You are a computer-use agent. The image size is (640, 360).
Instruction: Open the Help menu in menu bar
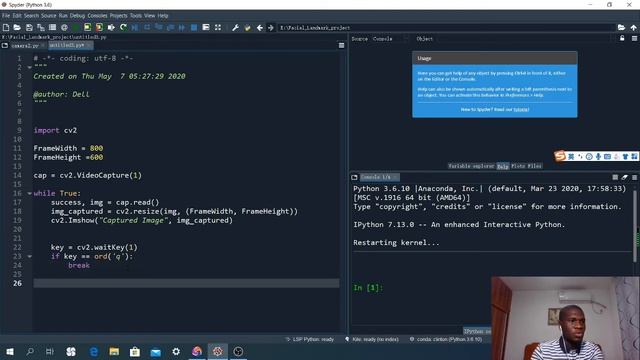pyautogui.click(x=163, y=16)
